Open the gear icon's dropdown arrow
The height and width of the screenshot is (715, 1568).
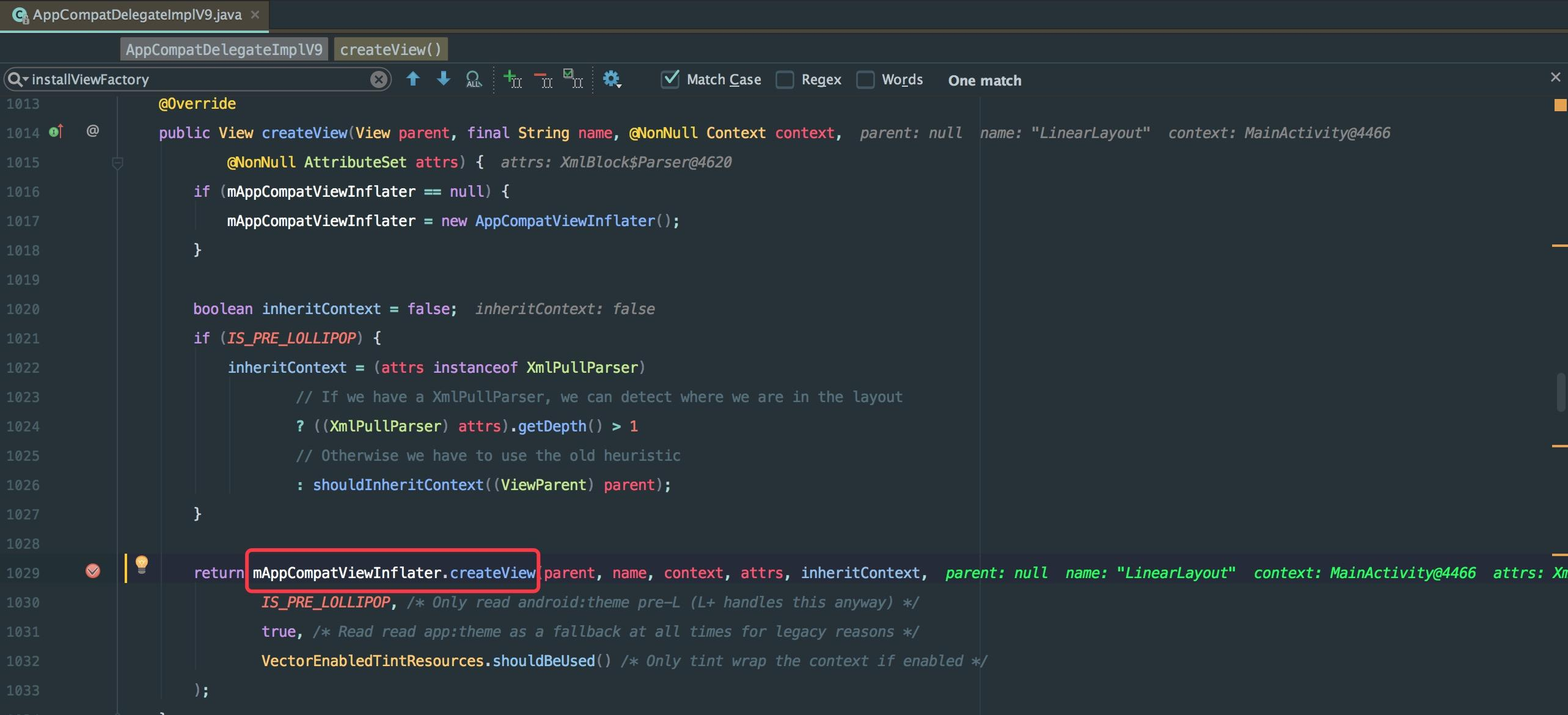pyautogui.click(x=620, y=86)
